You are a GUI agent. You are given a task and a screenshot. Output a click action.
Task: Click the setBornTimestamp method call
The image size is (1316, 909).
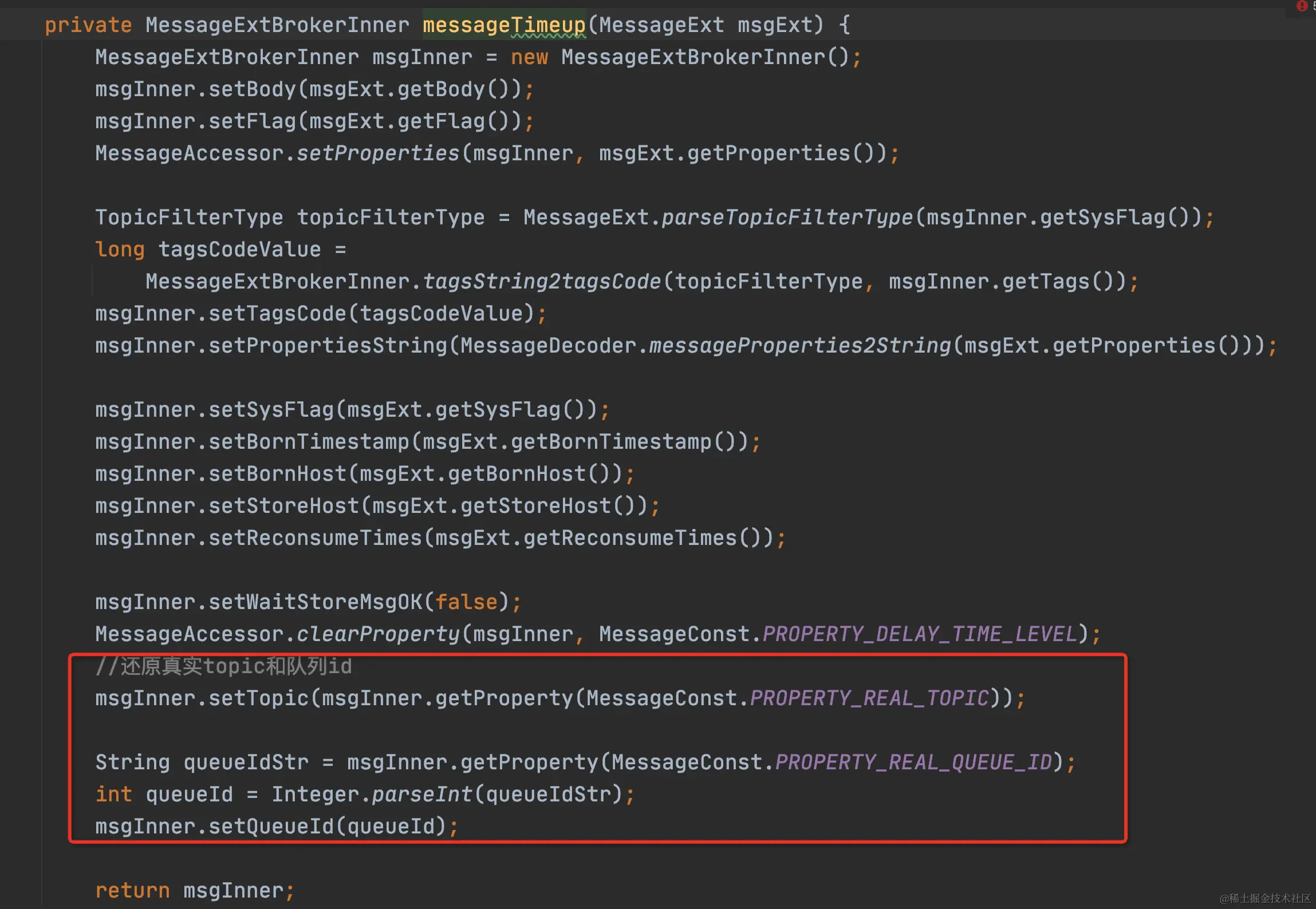(x=308, y=442)
